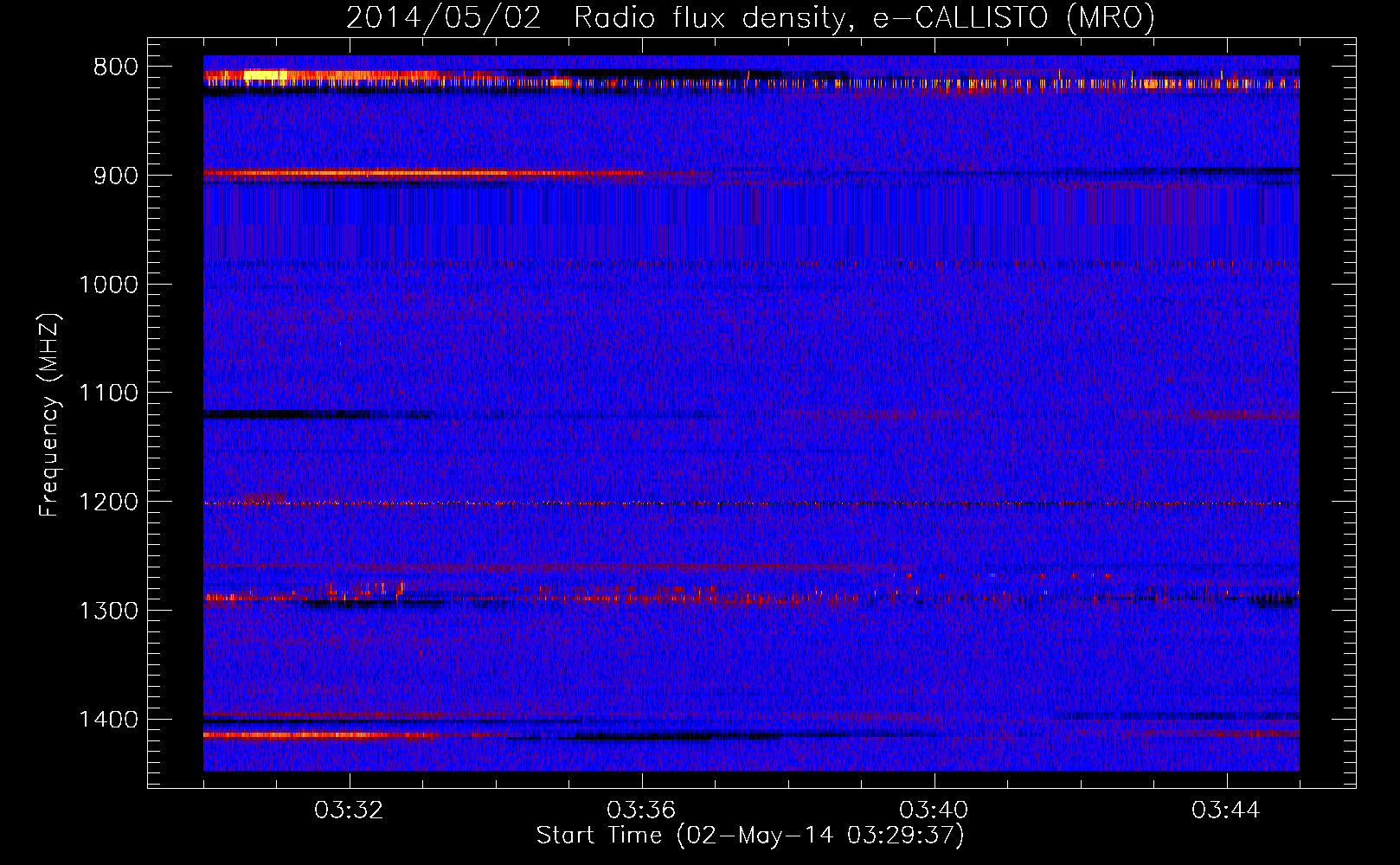The width and height of the screenshot is (1400, 865).
Task: Click the 'Start Time (02-May-14 03:29:37)' axis title
Action: [x=750, y=836]
